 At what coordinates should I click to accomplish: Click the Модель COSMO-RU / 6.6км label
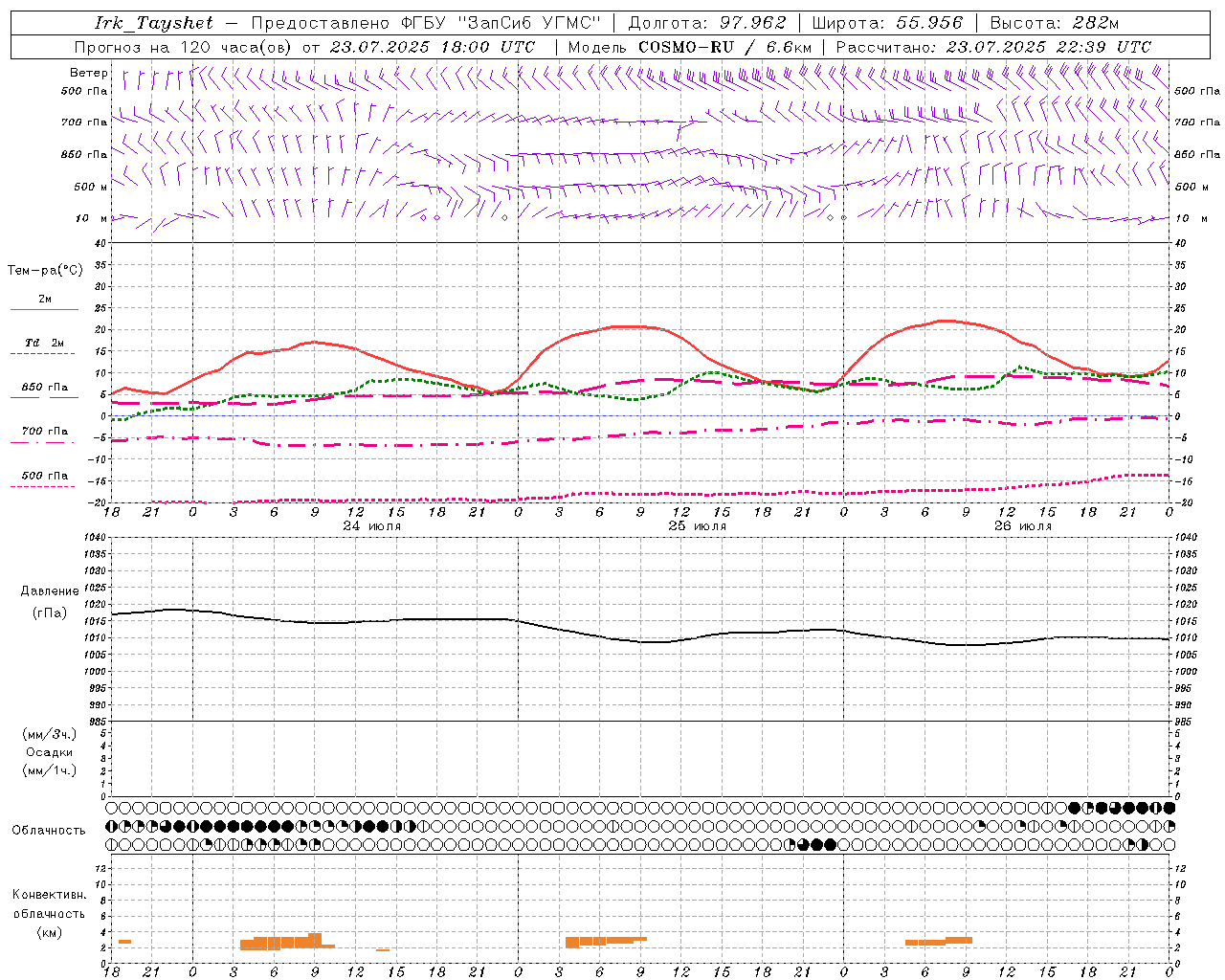pos(689,47)
